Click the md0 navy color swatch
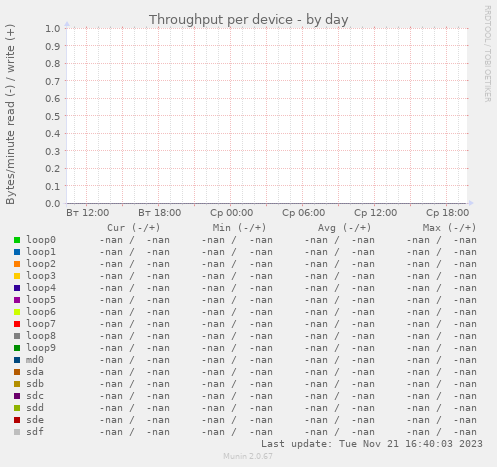The height and width of the screenshot is (467, 497). tap(17, 360)
